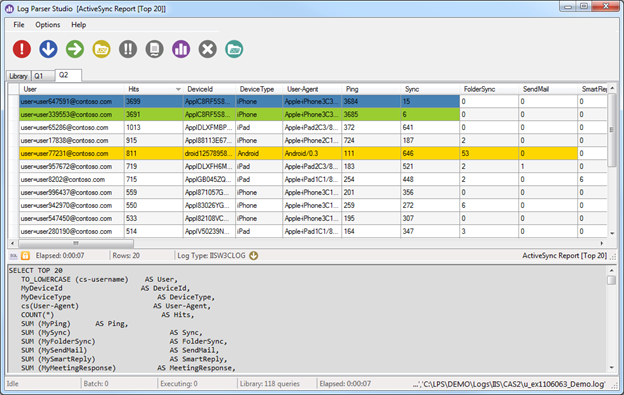Sort by the Sync column header
This screenshot has width=624, height=395.
430,89
